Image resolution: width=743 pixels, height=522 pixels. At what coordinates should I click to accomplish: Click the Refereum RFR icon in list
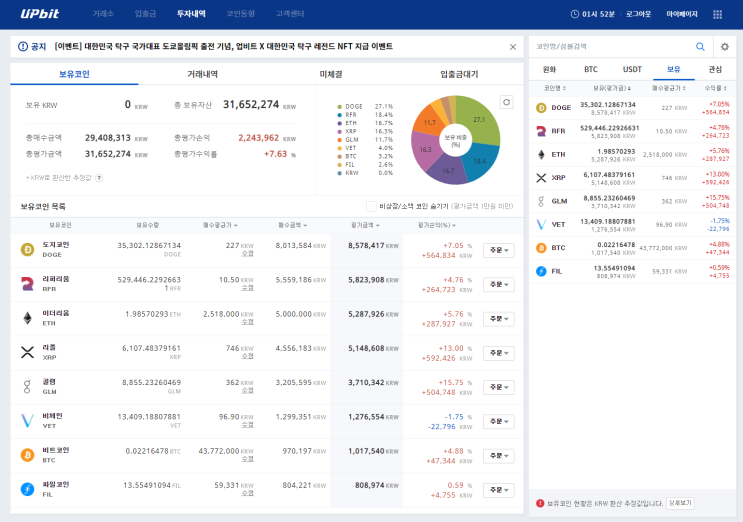[x=27, y=284]
